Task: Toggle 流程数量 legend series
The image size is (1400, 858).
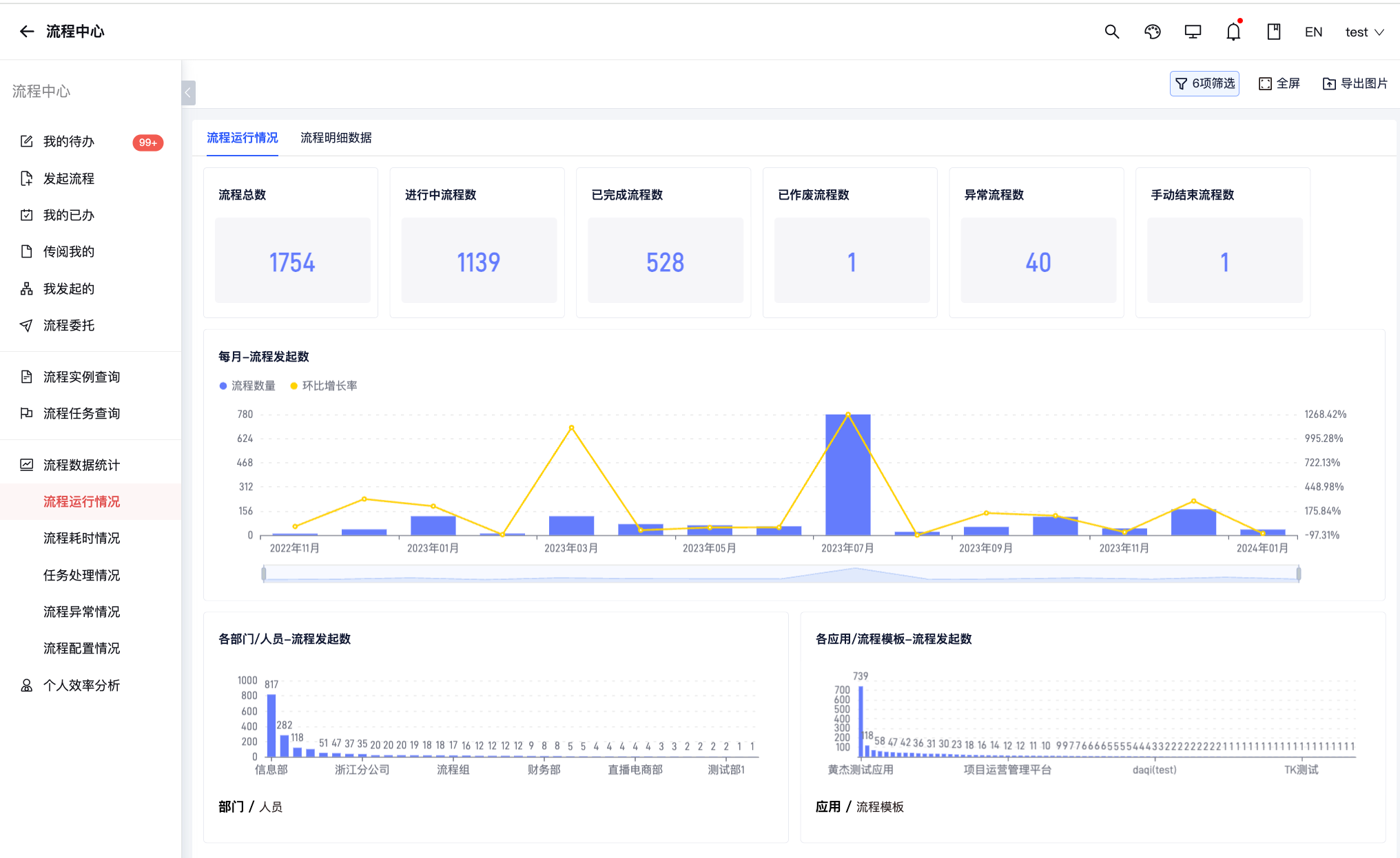Action: [x=247, y=386]
